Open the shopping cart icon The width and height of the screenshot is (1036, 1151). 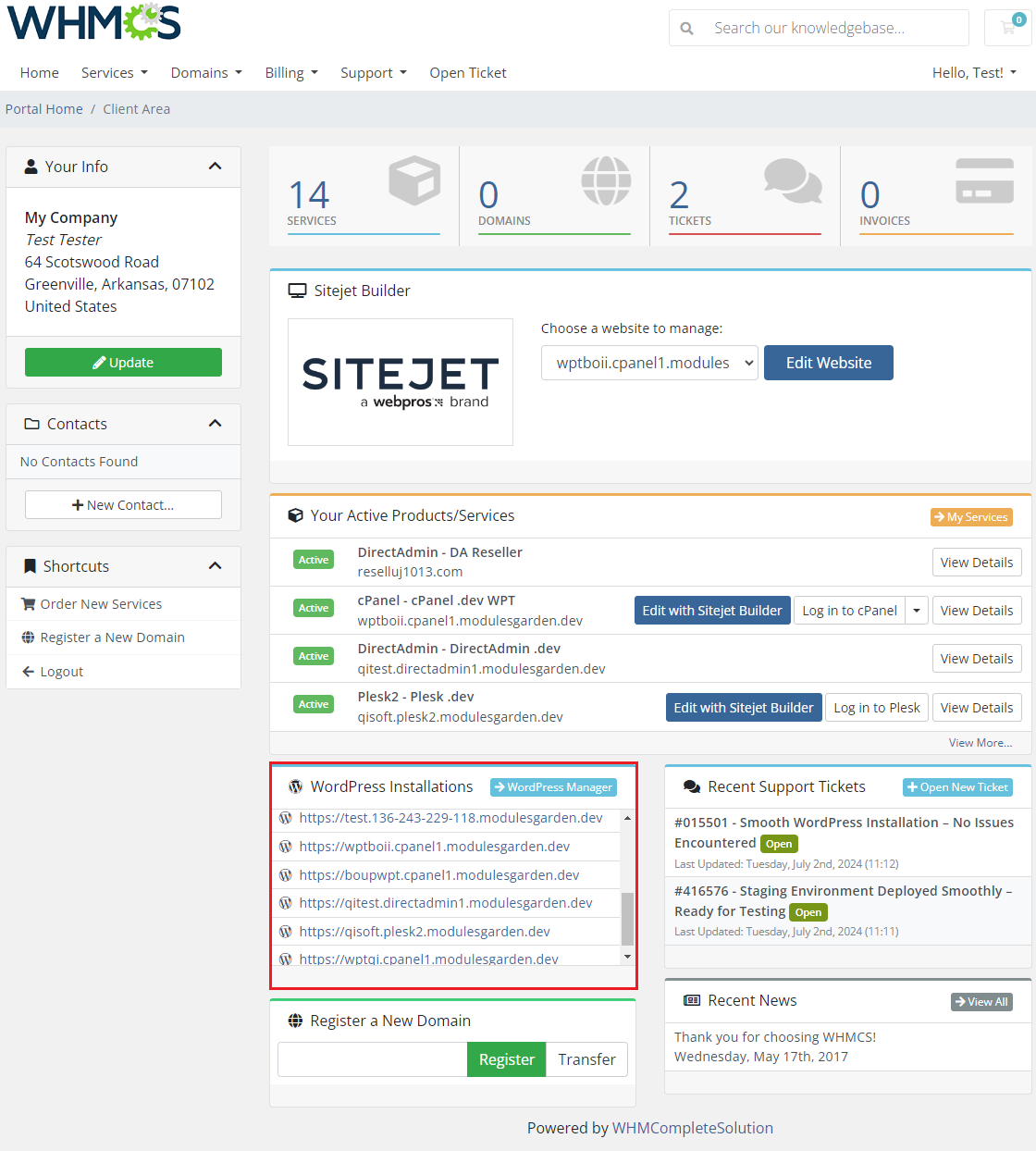(1008, 28)
